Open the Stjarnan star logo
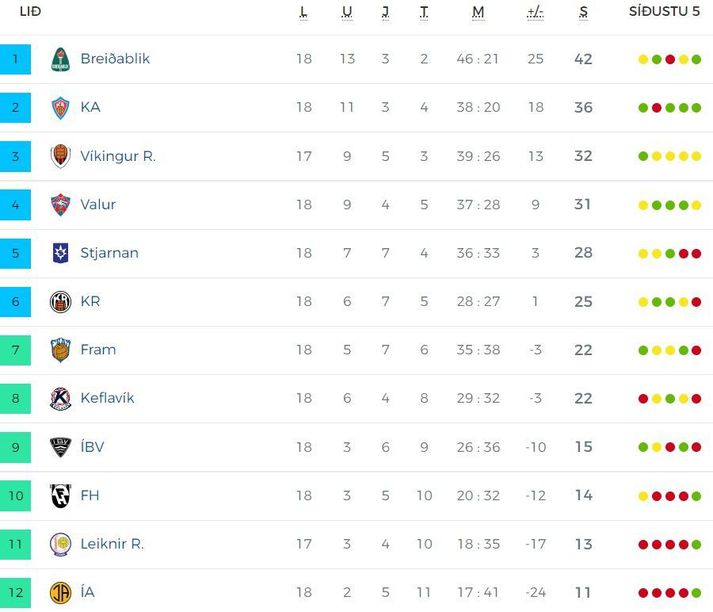Screen dimensions: 713x612 pos(60,253)
